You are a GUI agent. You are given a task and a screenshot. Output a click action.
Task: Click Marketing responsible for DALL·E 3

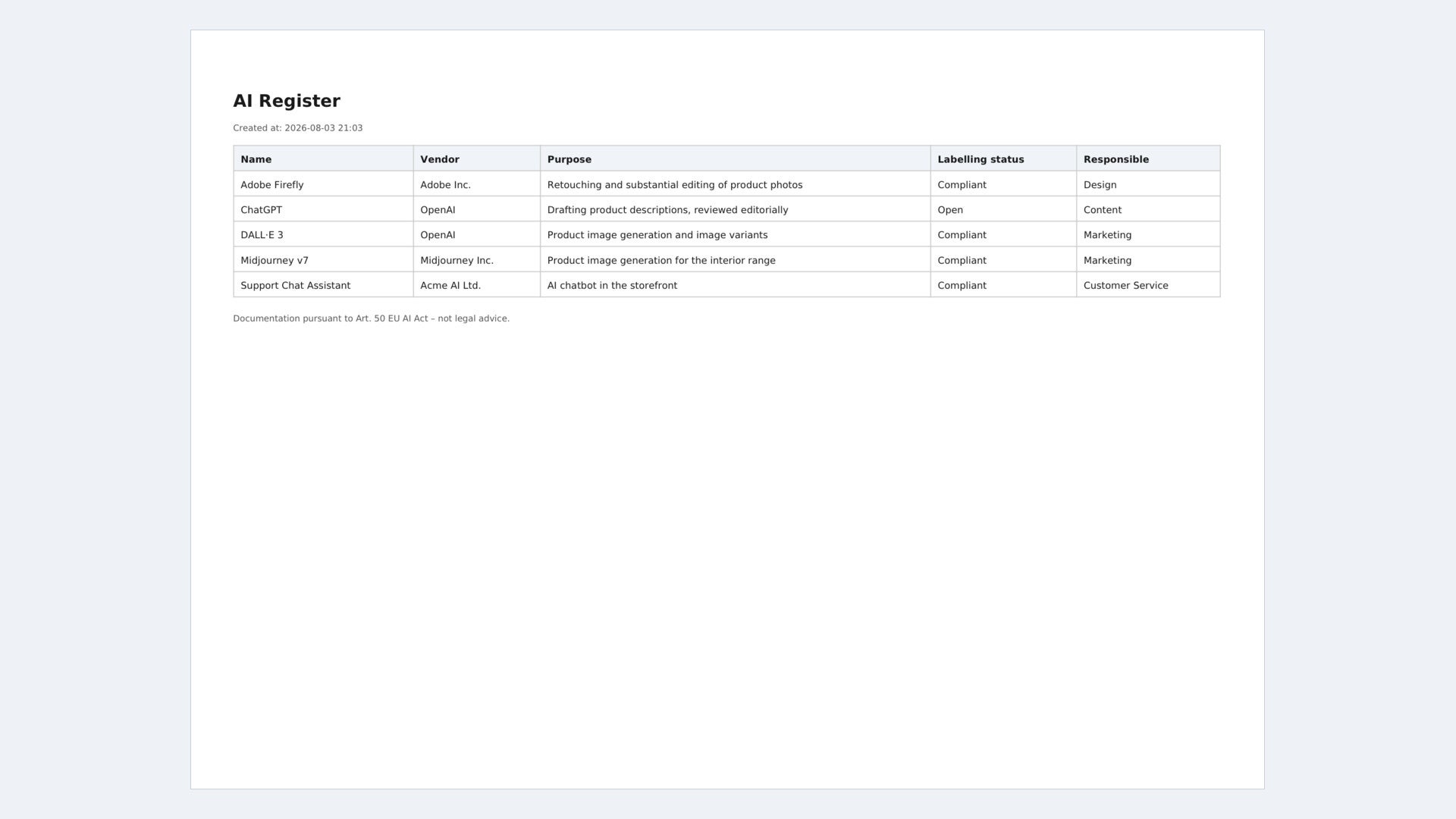(1148, 234)
